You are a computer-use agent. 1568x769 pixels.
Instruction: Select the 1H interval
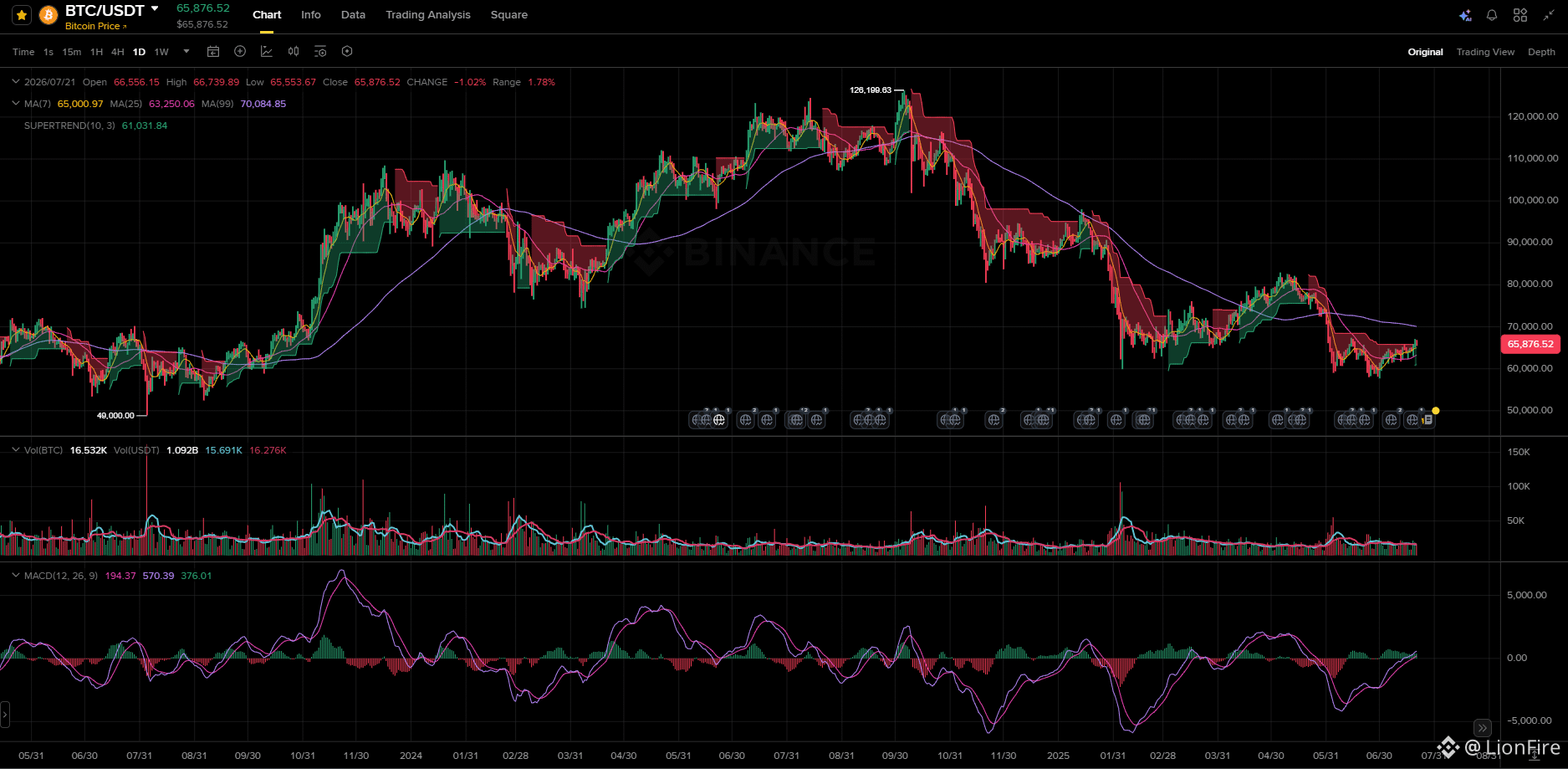click(x=96, y=52)
